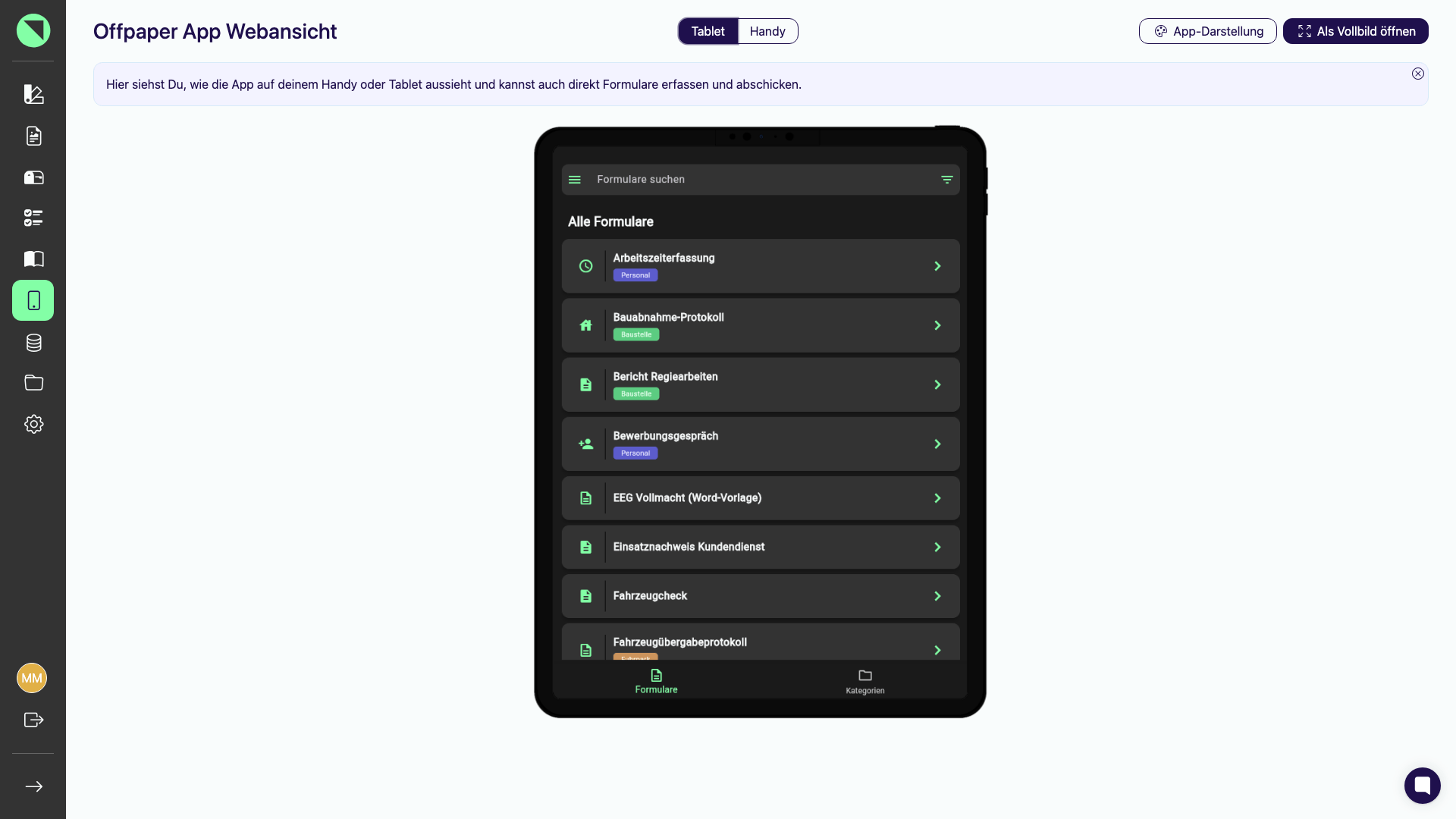This screenshot has width=1456, height=819.
Task: Expand Bauabnahme-Protokoll via its chevron
Action: (937, 325)
